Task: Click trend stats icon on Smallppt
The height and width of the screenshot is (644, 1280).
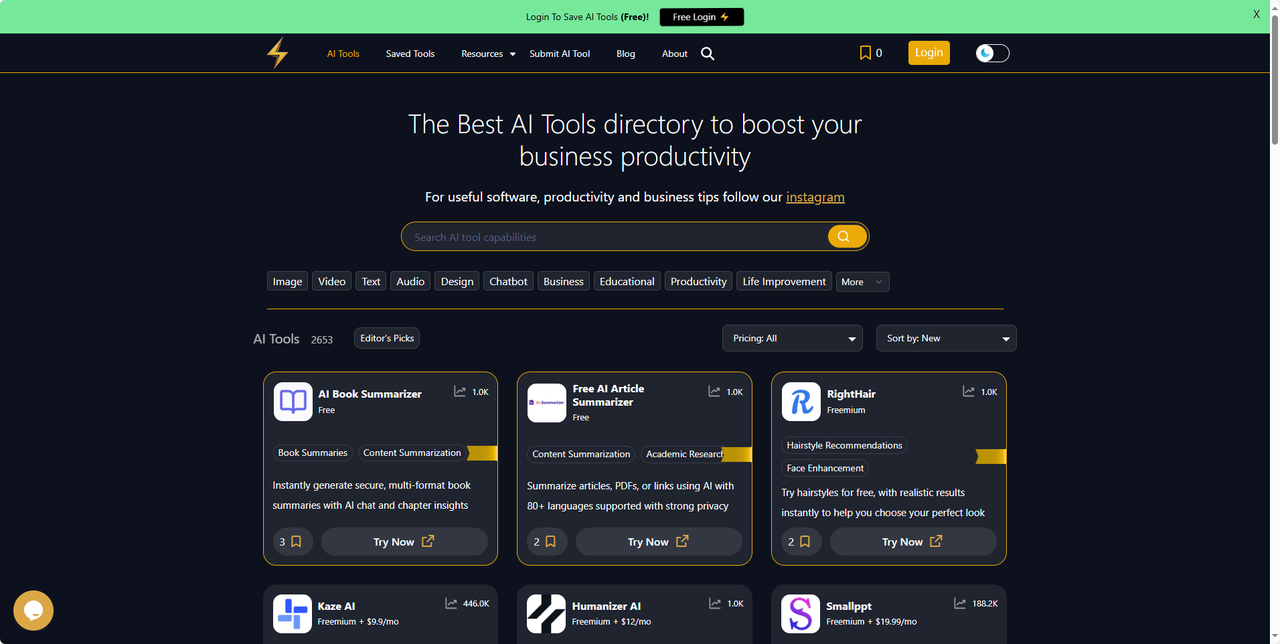Action: pos(960,604)
